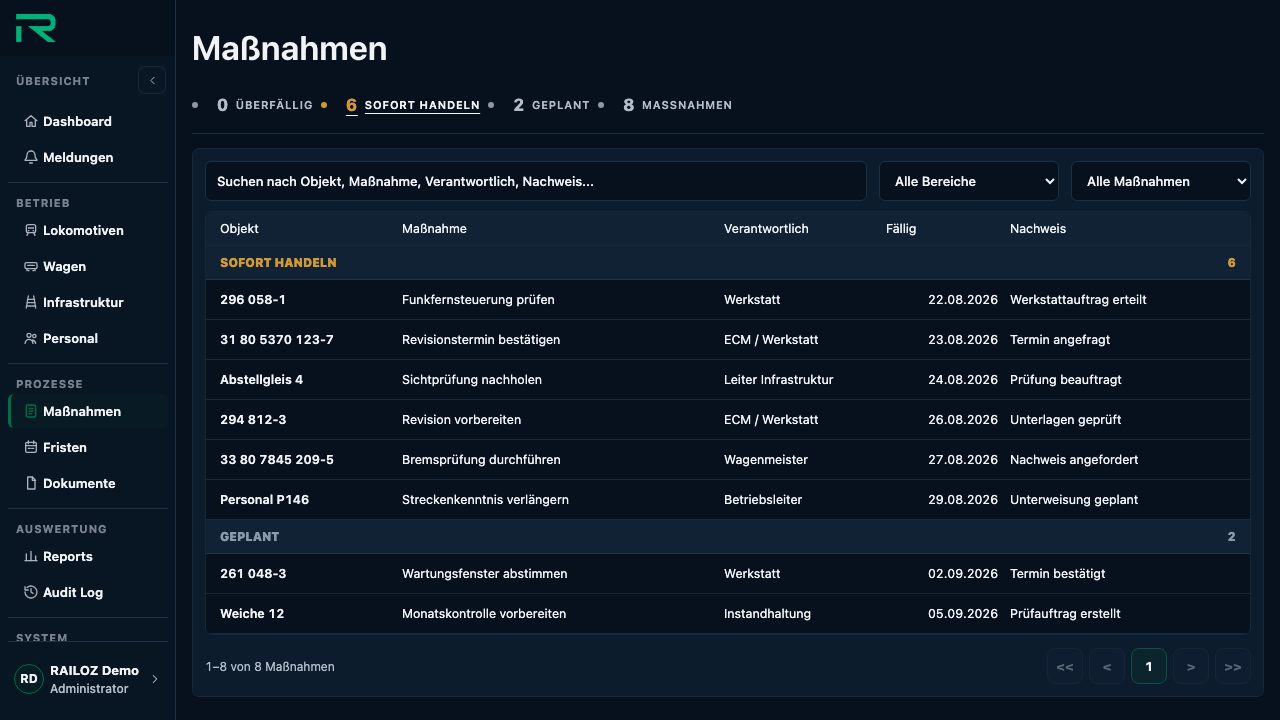Click the RAILOZ logo icon
Screen dimensions: 1280x720
(x=36, y=28)
